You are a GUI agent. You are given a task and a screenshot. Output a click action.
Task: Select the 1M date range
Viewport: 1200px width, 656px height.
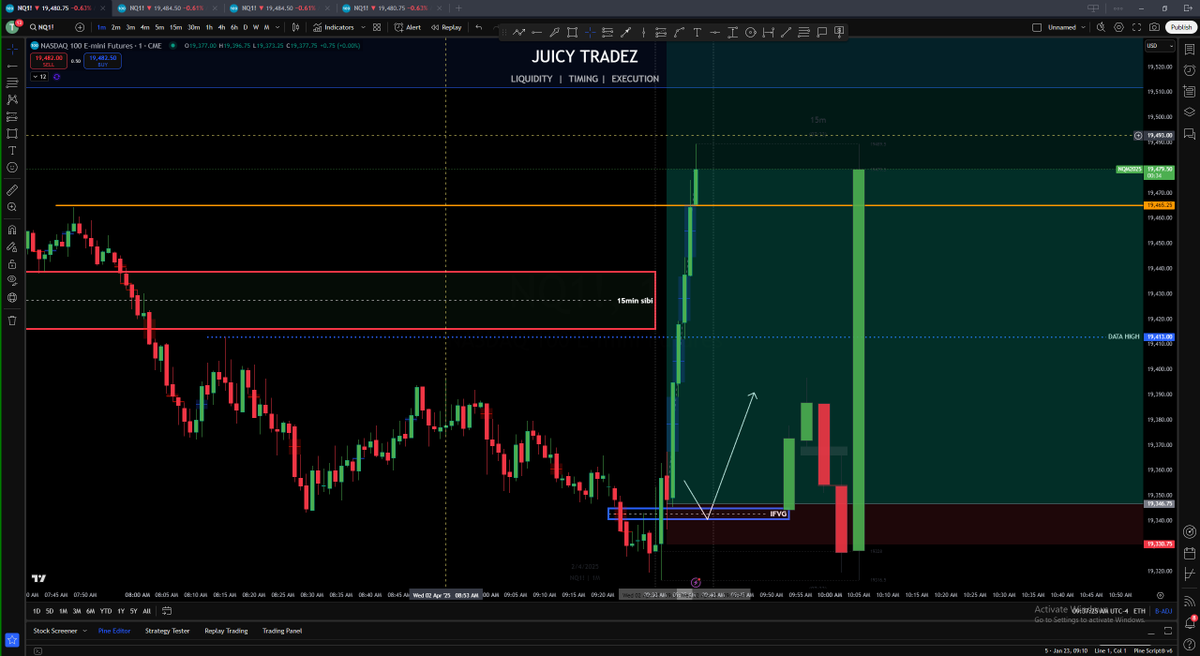[x=63, y=611]
